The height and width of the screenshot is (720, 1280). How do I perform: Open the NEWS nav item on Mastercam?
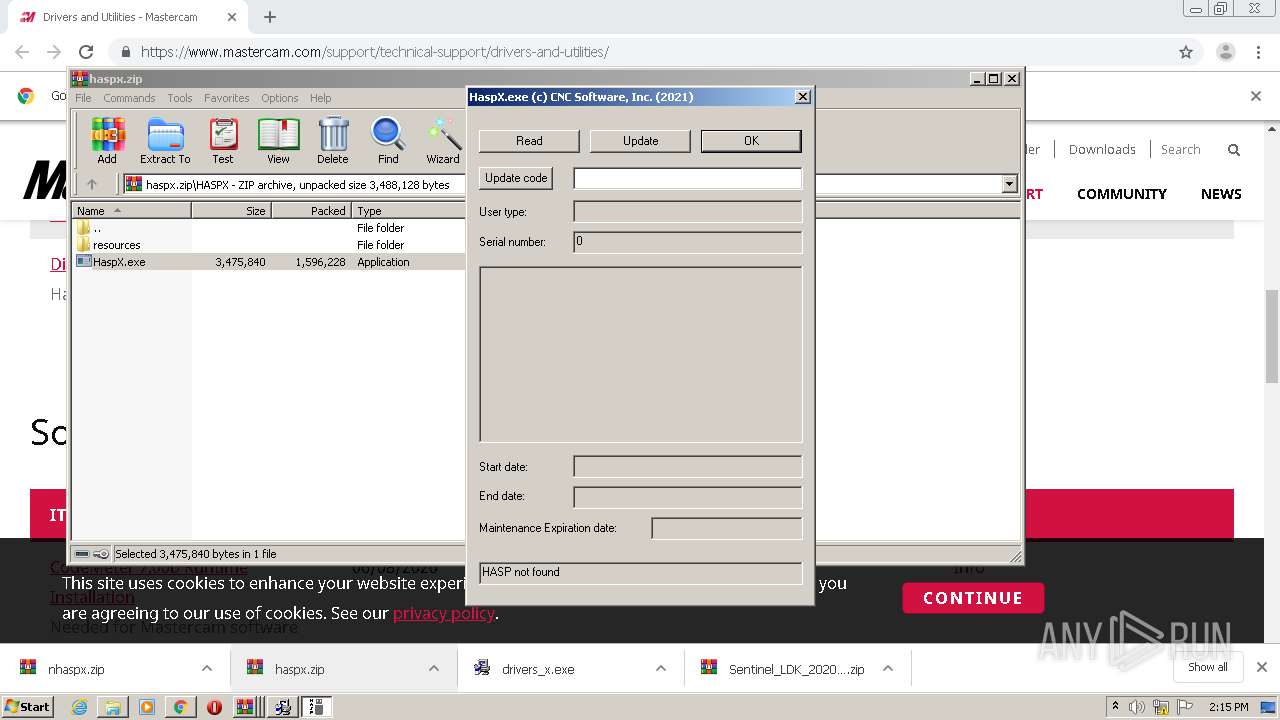[1221, 194]
